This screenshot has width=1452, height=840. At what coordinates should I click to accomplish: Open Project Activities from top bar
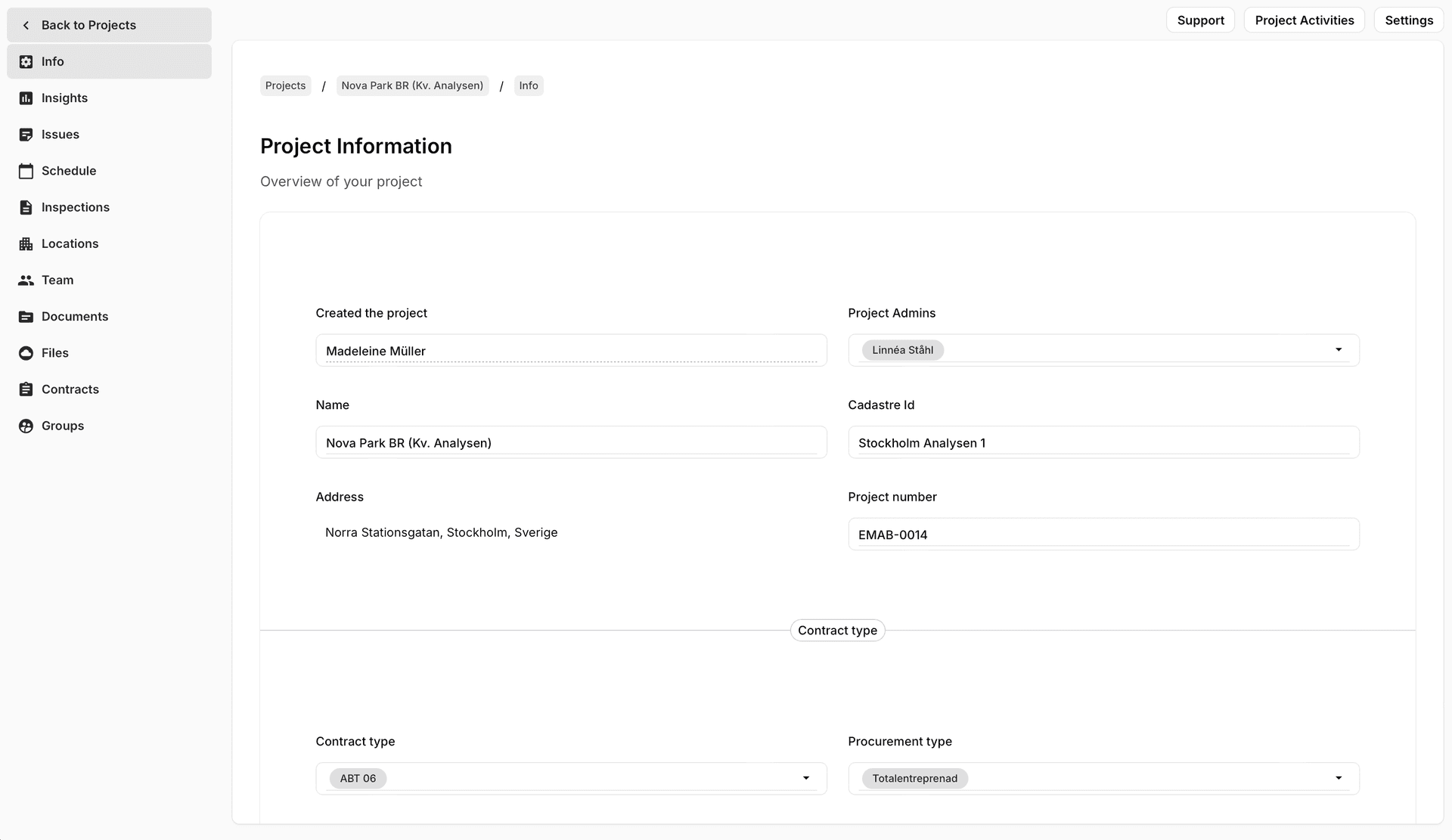[x=1304, y=20]
